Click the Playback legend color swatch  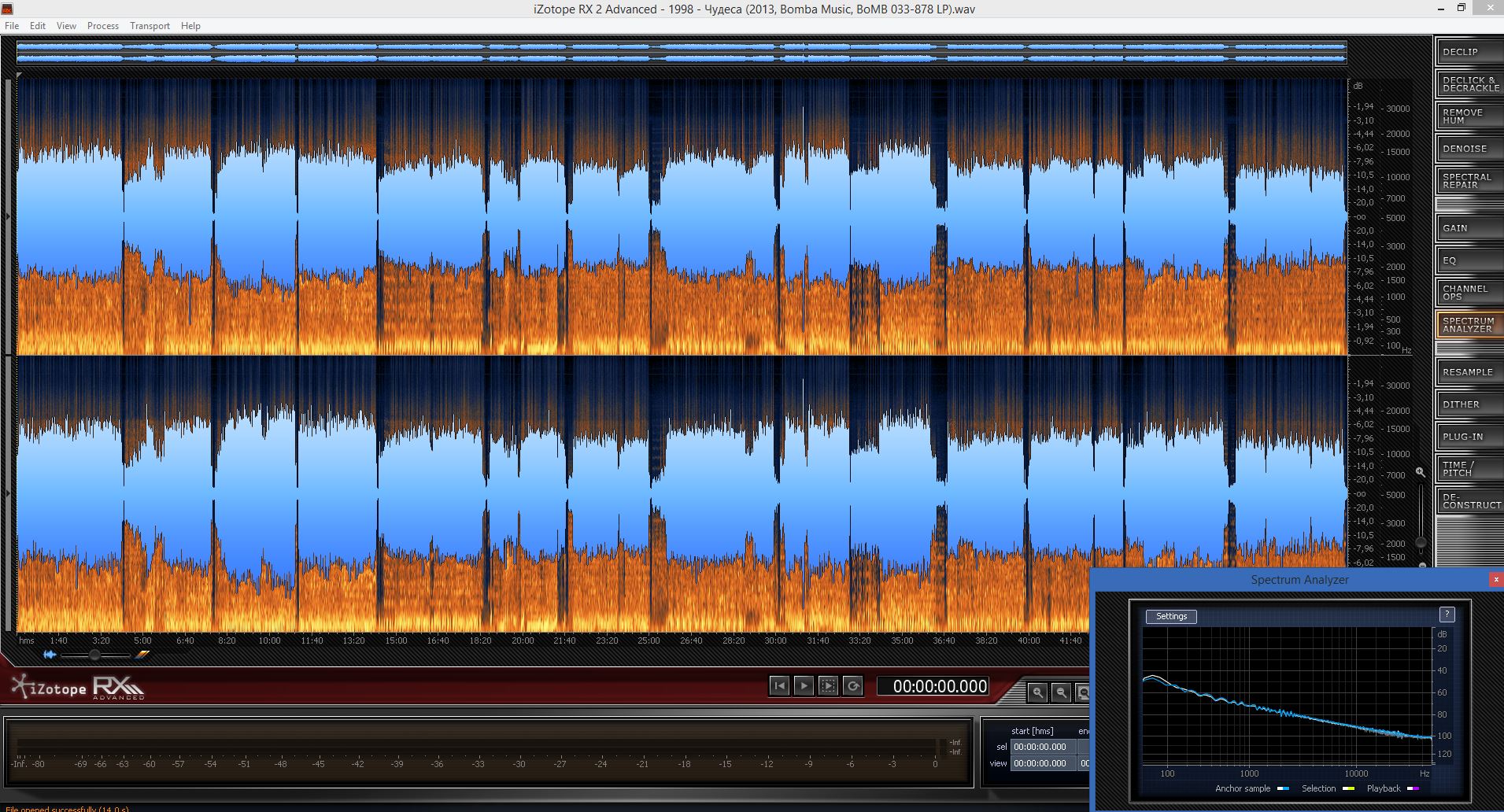pos(1413,788)
